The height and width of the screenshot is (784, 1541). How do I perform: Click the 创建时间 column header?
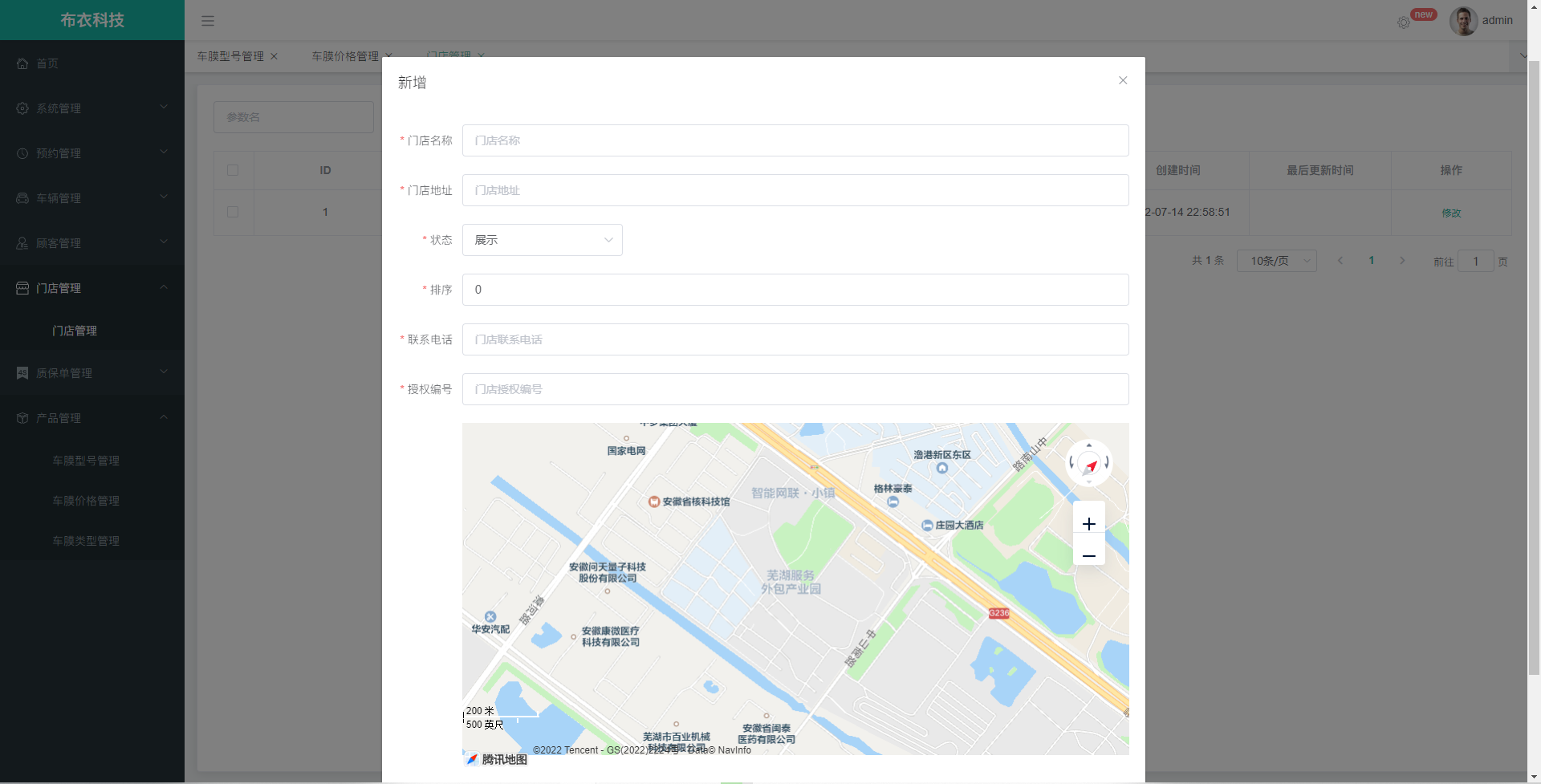[x=1178, y=170]
